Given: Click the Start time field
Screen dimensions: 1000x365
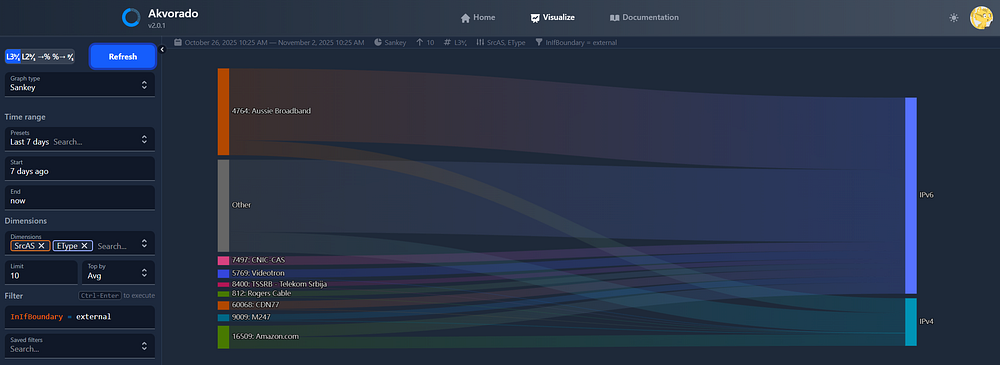Looking at the screenshot, I should point(80,168).
